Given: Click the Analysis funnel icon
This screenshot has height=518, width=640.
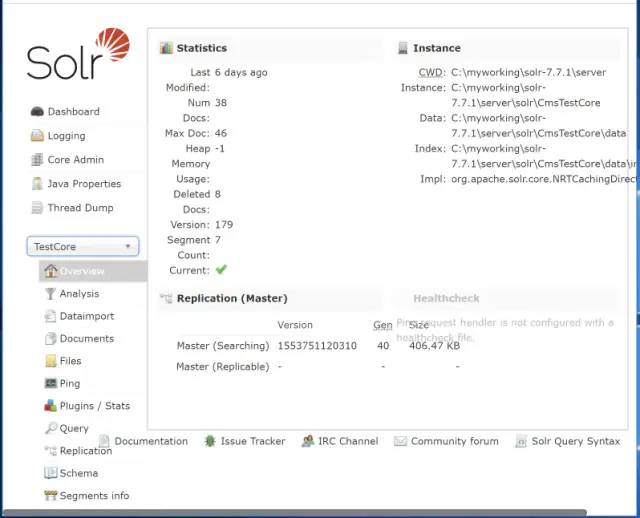Looking at the screenshot, I should 50,293.
